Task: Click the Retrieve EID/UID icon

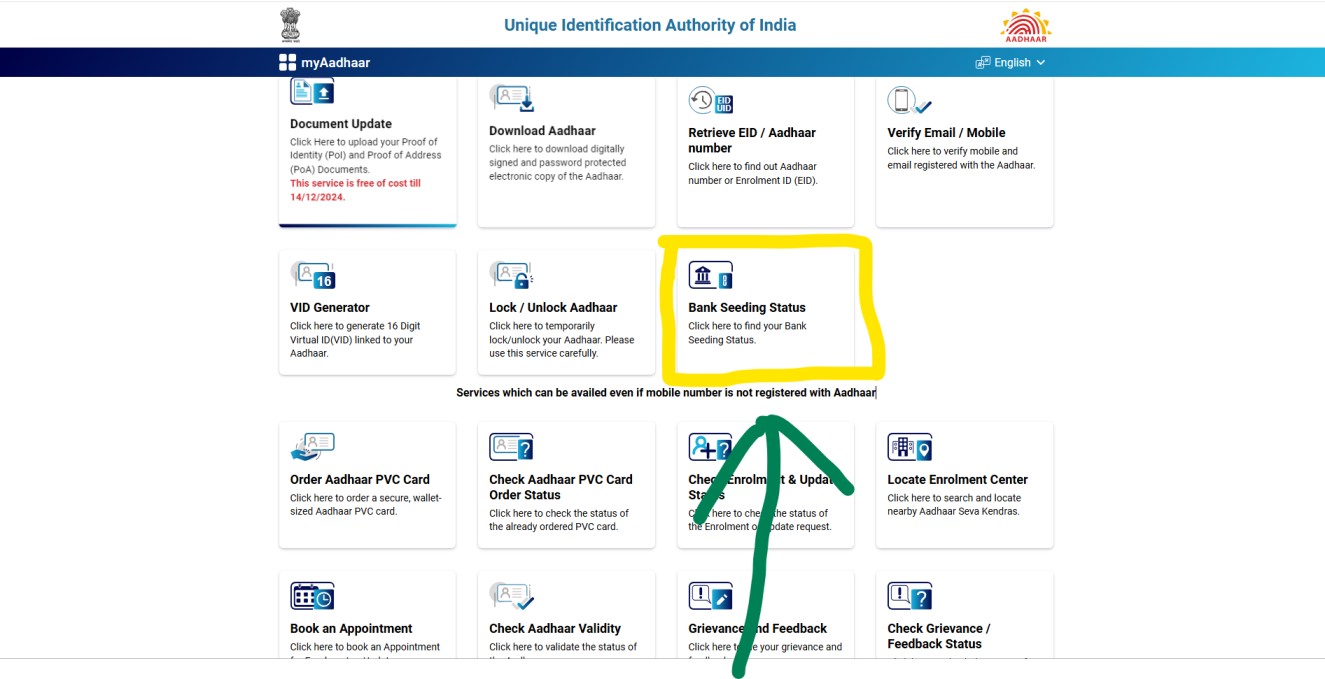Action: click(711, 100)
